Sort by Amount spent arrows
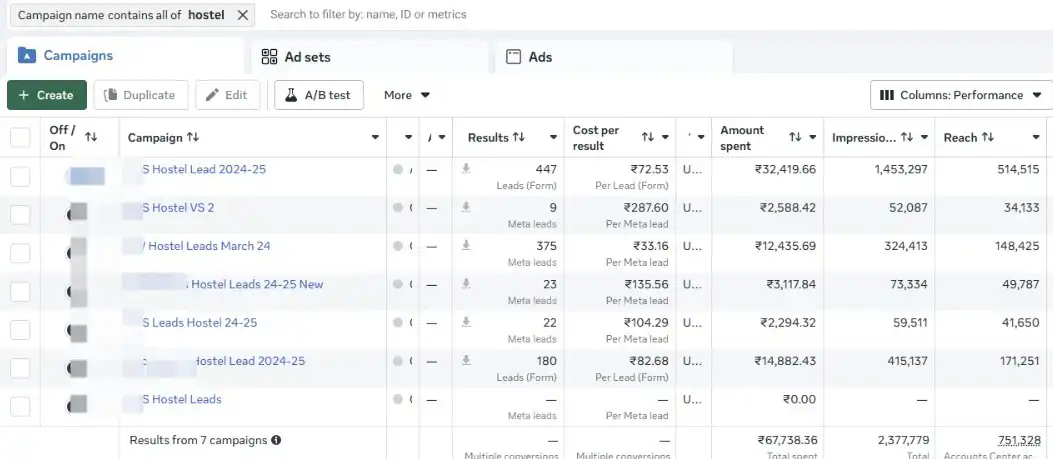The height and width of the screenshot is (459, 1053). (795, 137)
